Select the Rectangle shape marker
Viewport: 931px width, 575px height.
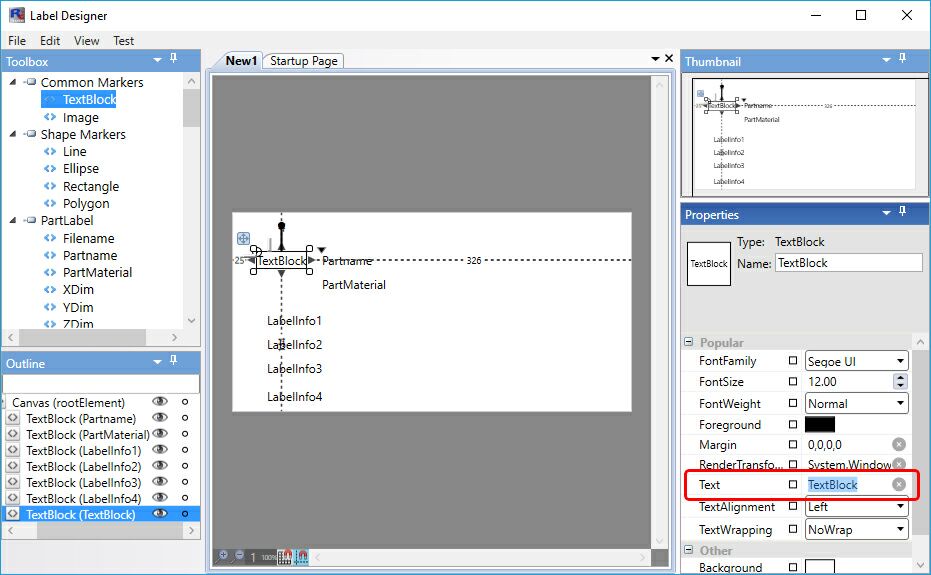coord(91,187)
